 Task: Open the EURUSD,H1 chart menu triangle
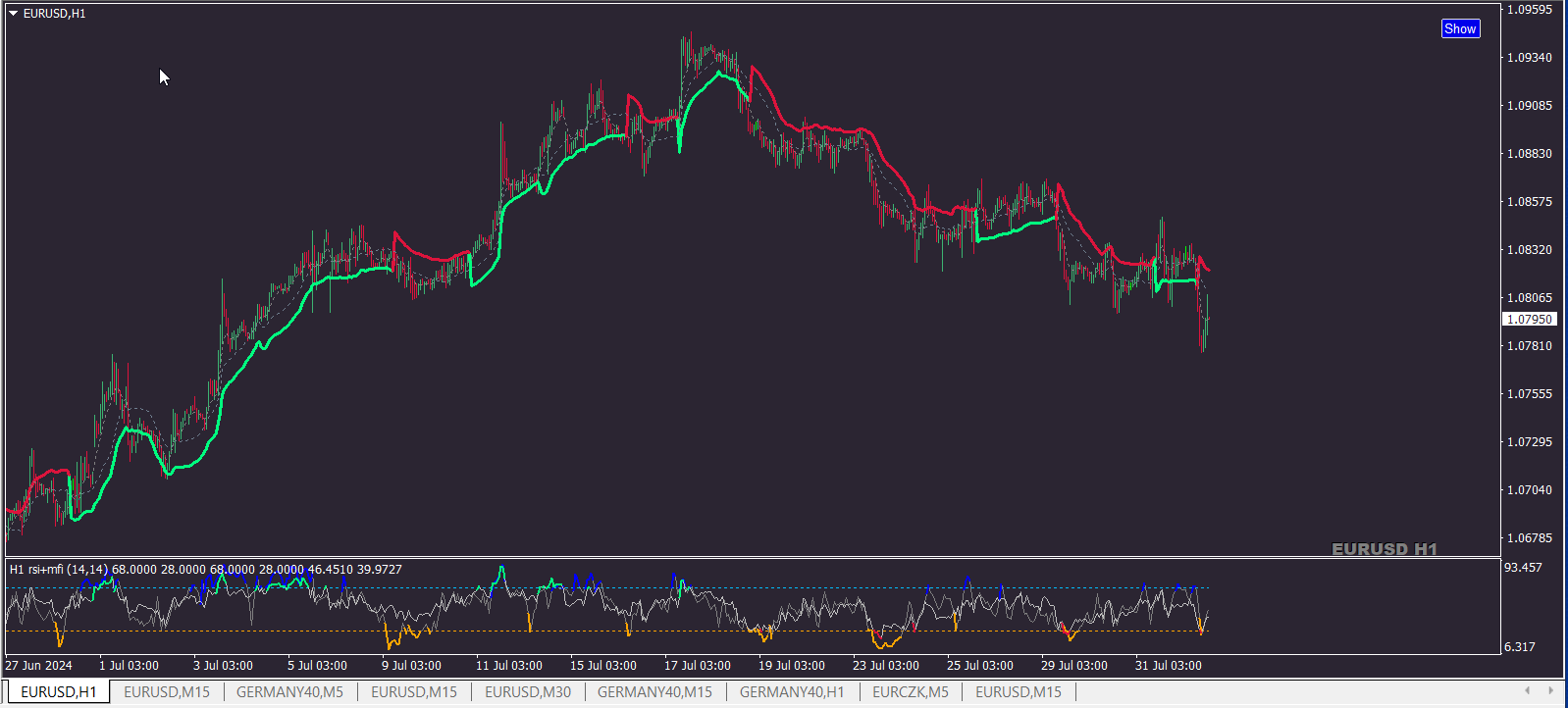pos(14,14)
